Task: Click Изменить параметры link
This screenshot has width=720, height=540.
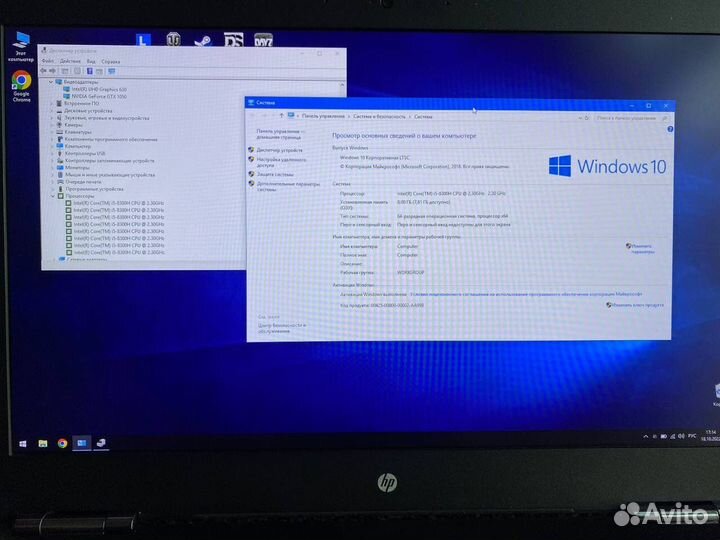Action: click(642, 249)
